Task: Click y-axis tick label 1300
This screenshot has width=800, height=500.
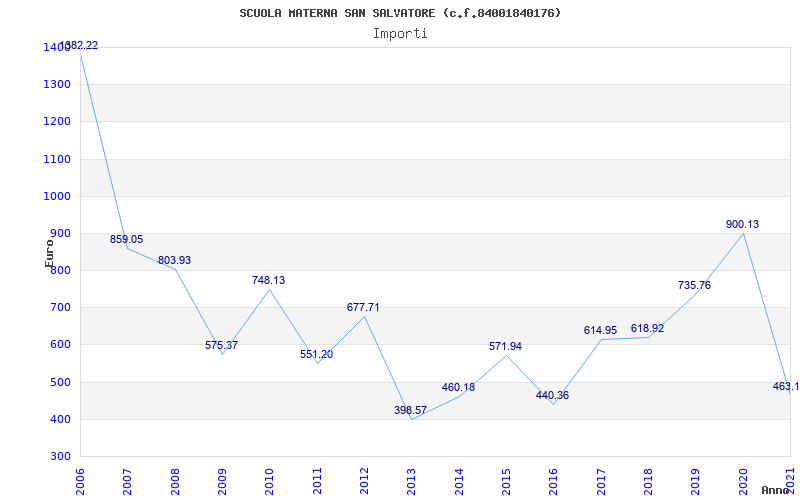Action: (55, 84)
